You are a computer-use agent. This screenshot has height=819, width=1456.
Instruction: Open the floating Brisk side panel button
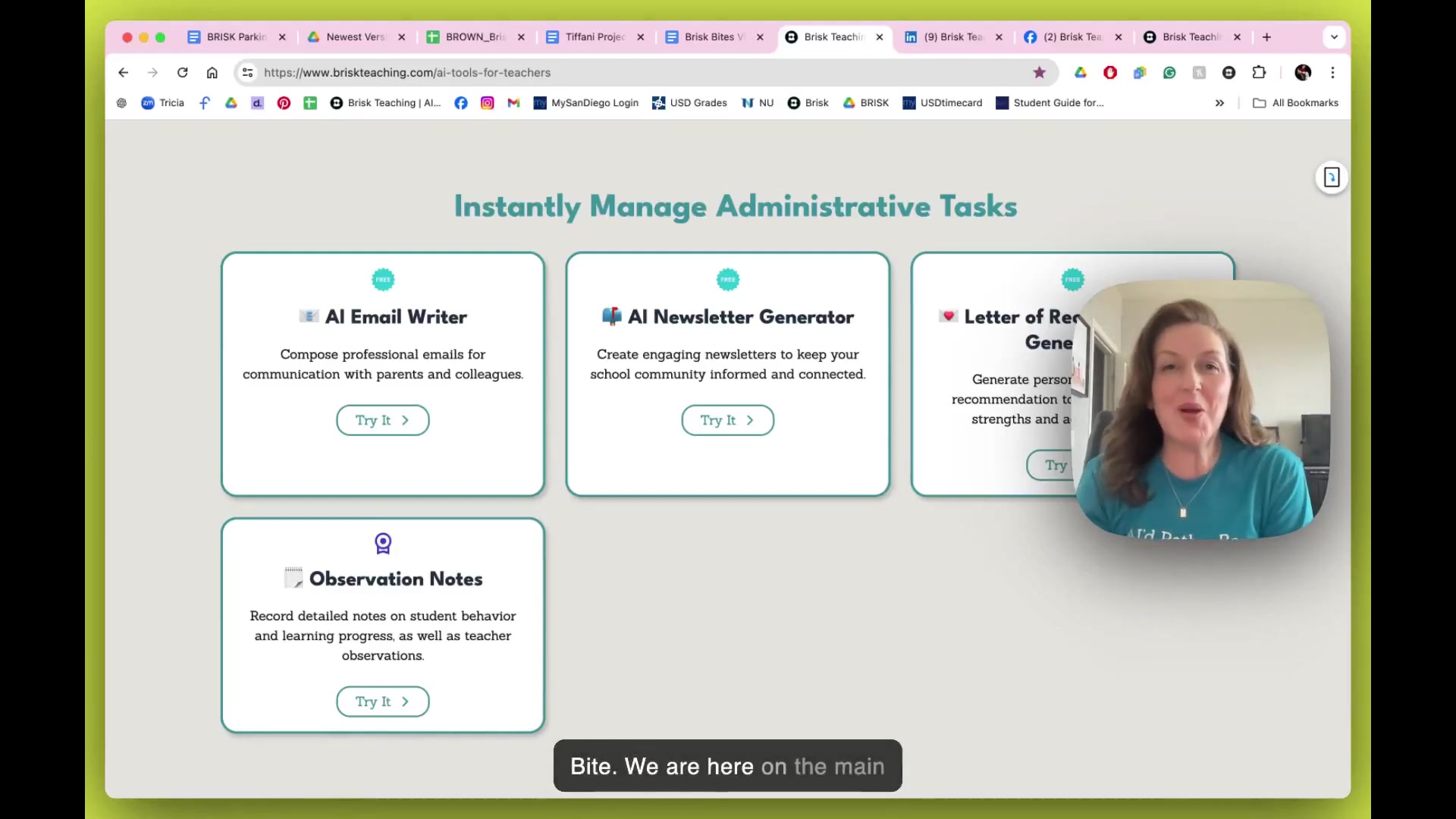pos(1332,177)
